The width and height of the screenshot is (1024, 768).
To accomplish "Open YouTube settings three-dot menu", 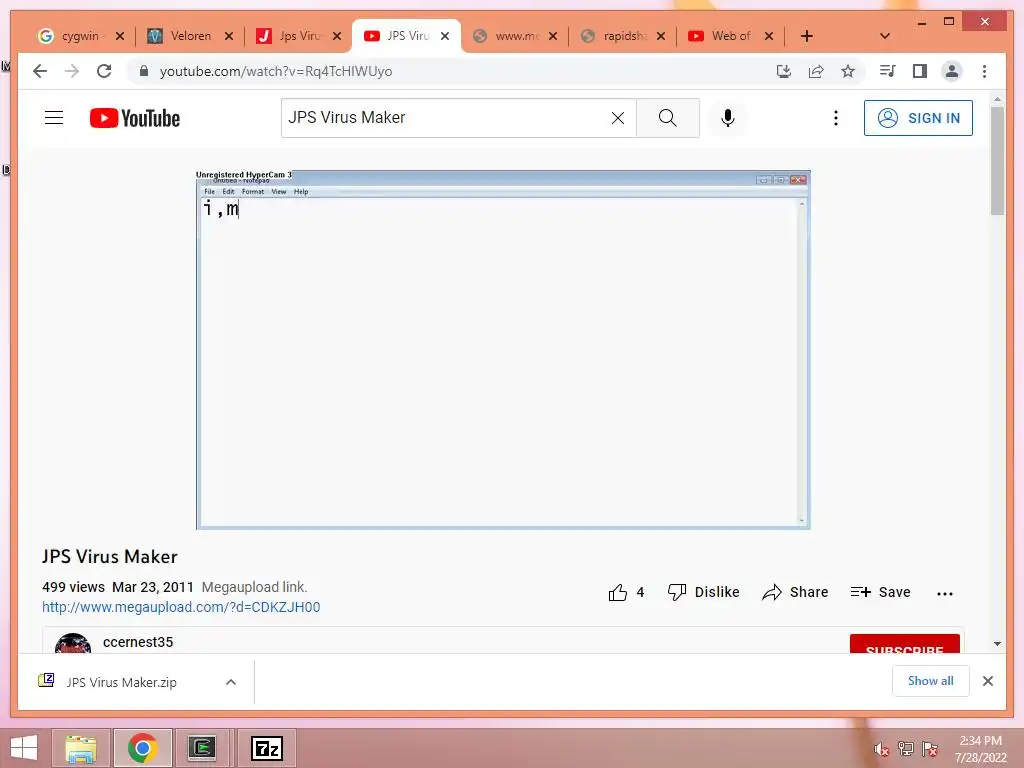I will (835, 118).
